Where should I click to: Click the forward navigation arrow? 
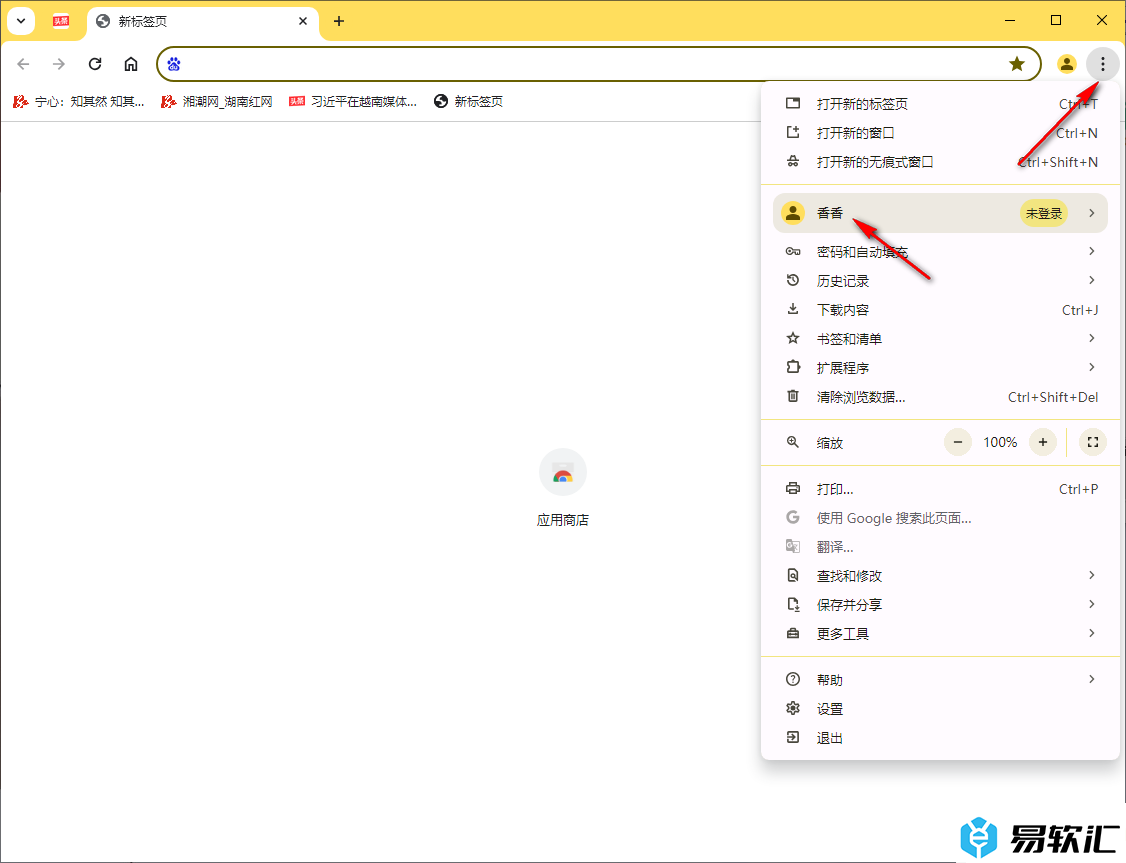59,64
